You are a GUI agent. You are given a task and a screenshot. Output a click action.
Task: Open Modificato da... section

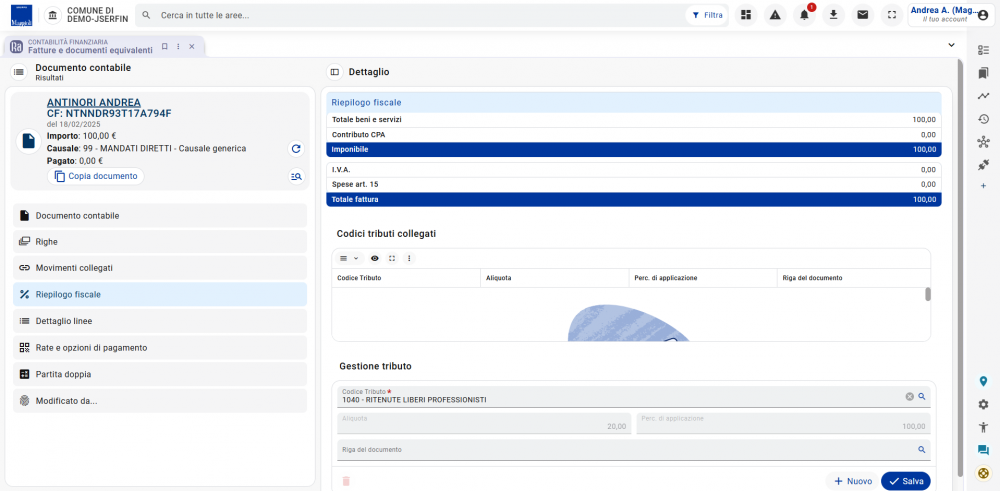tap(159, 401)
